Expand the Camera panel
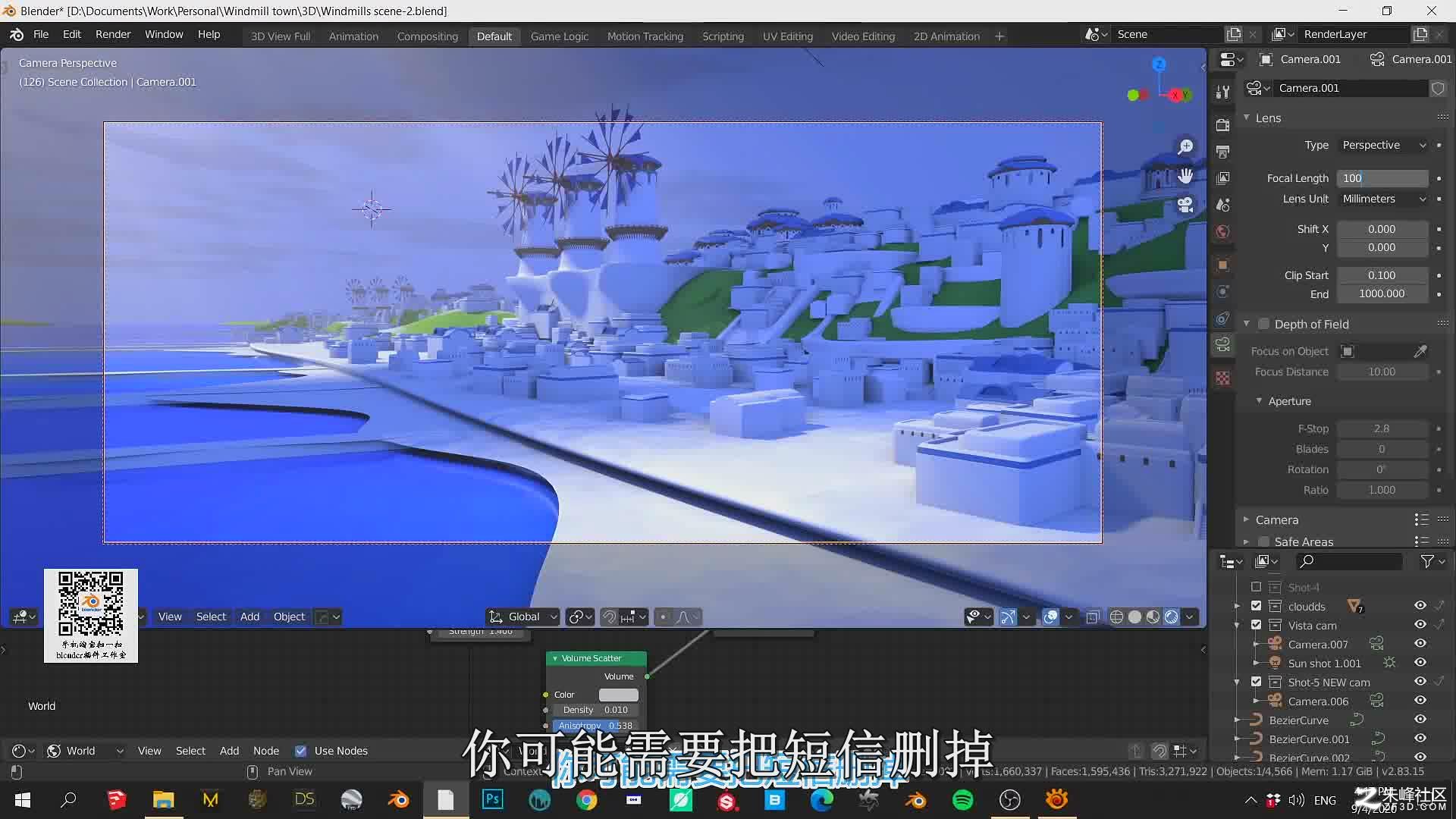This screenshot has width=1456, height=819. (x=1246, y=519)
